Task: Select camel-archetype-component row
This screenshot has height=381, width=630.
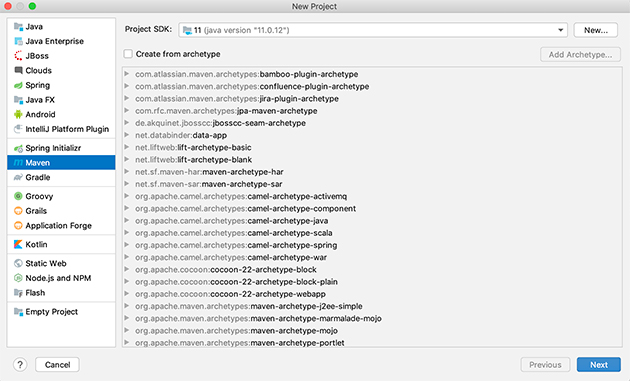Action: [372, 209]
